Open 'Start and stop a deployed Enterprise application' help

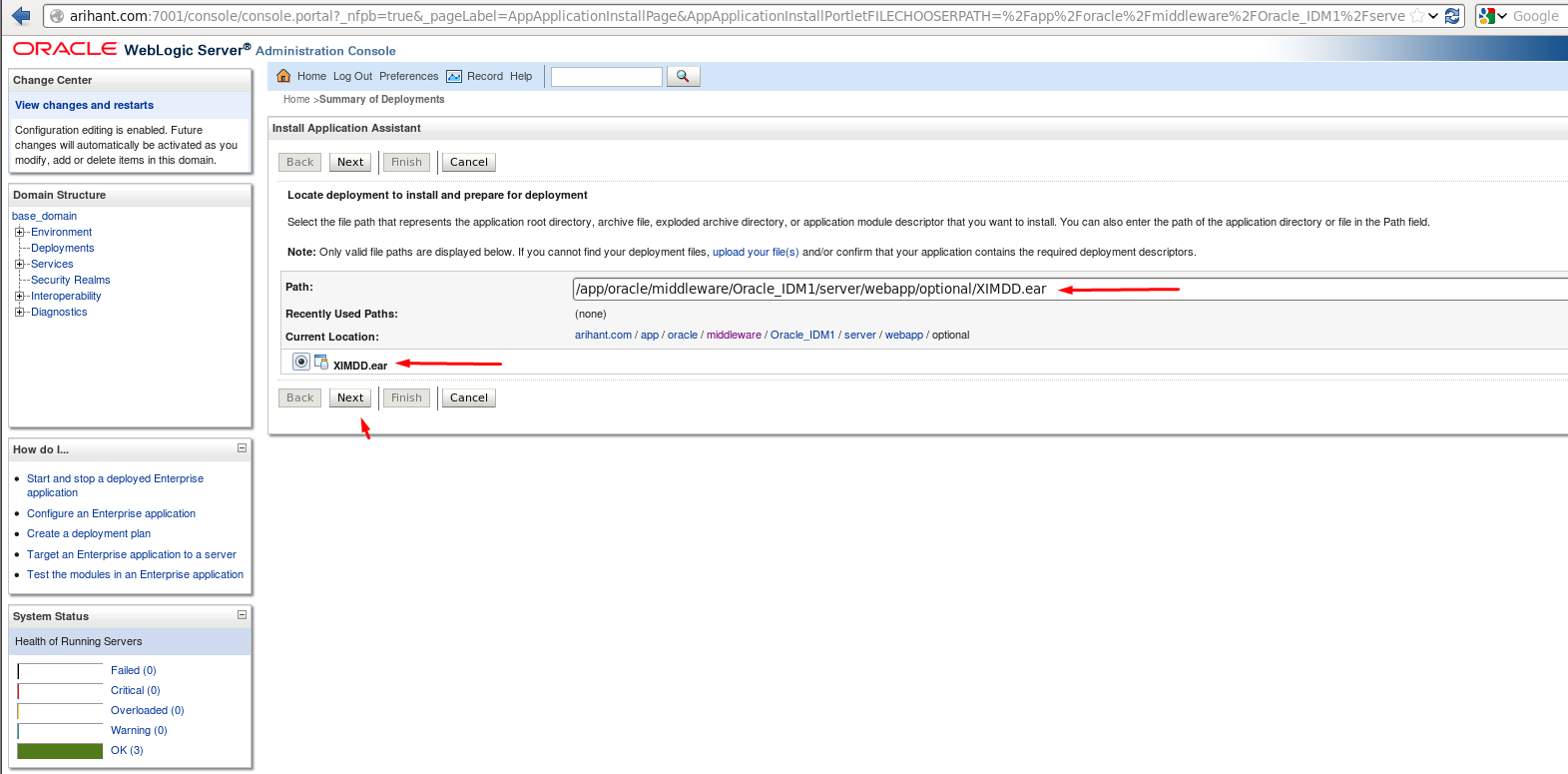pos(115,485)
